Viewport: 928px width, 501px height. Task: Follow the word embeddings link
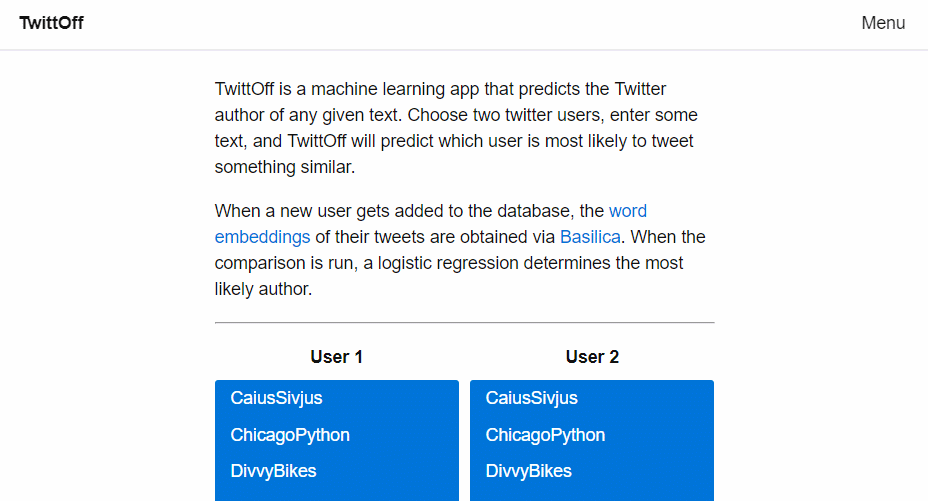(627, 211)
